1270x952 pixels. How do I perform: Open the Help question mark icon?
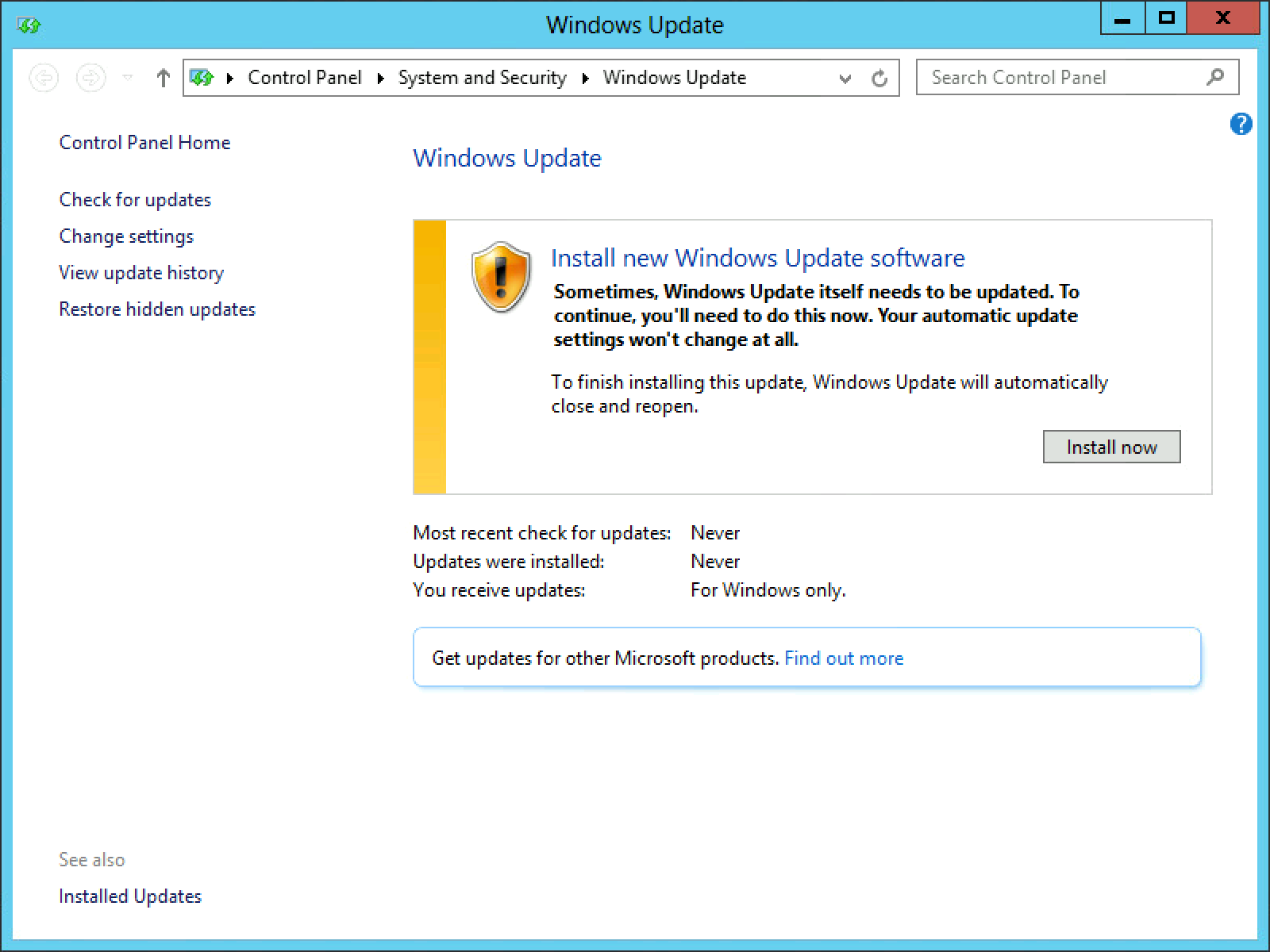point(1240,124)
